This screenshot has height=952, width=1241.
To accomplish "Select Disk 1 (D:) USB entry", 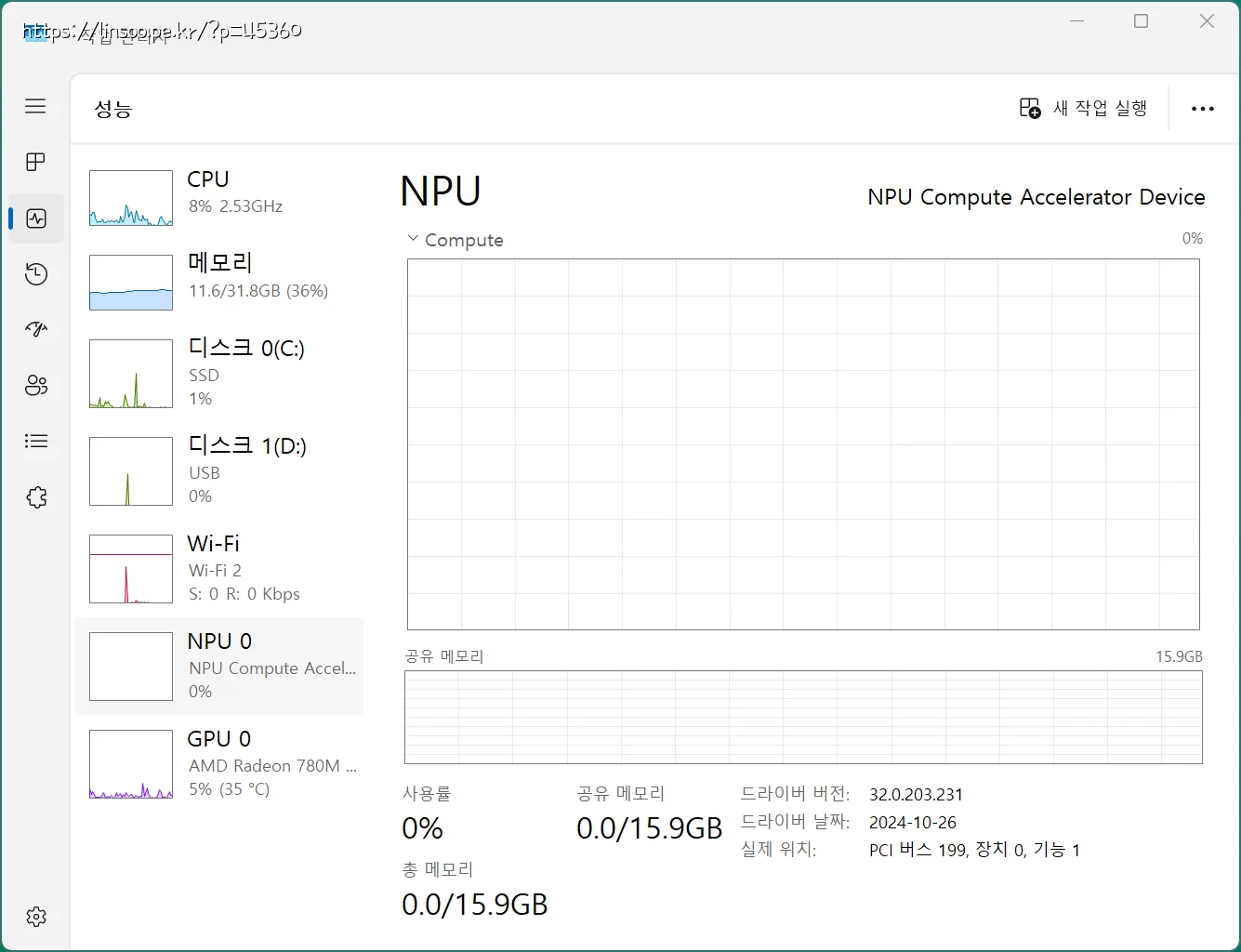I will click(219, 470).
